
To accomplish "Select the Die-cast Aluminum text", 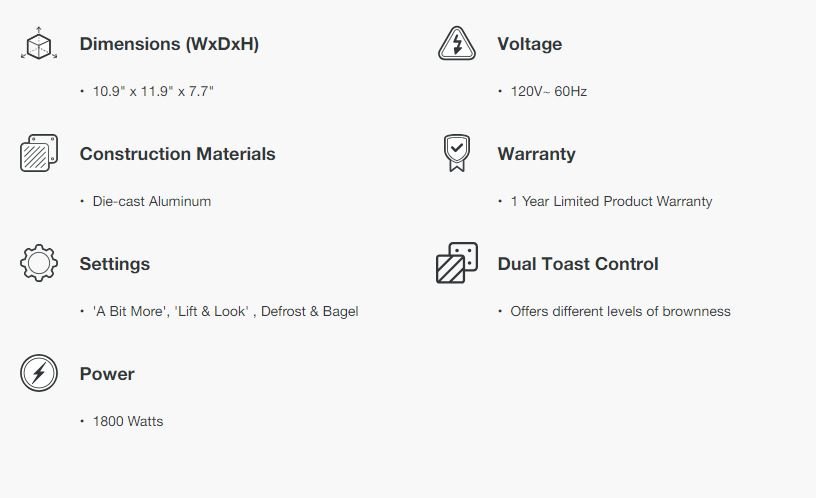I will 152,201.
